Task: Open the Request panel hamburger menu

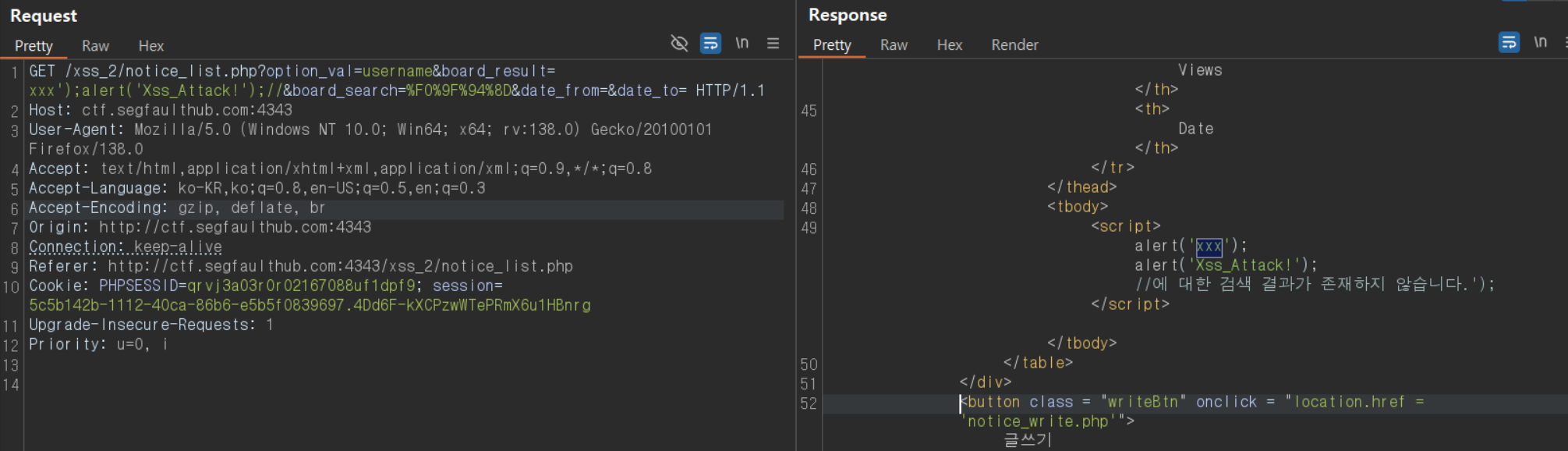Action: (x=773, y=44)
